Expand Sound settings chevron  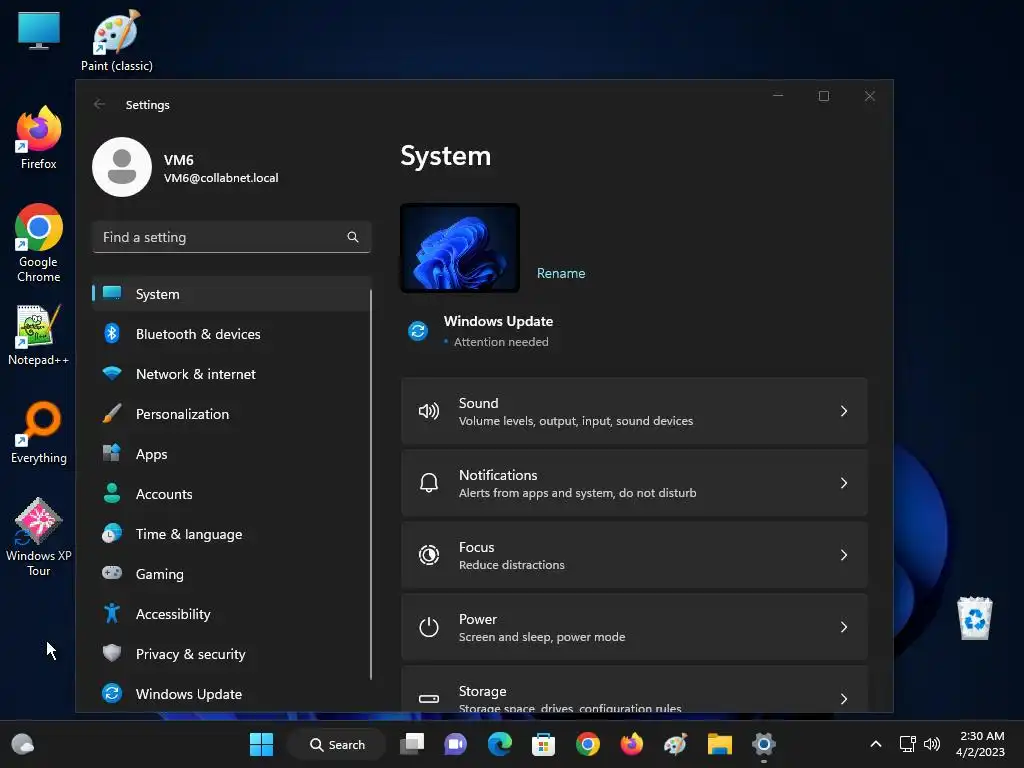point(844,411)
